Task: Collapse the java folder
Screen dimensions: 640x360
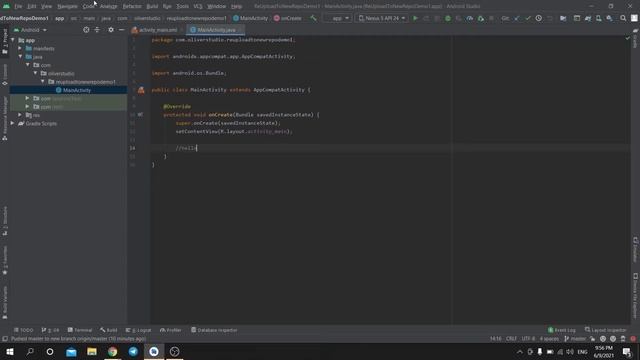Action: click(20, 56)
